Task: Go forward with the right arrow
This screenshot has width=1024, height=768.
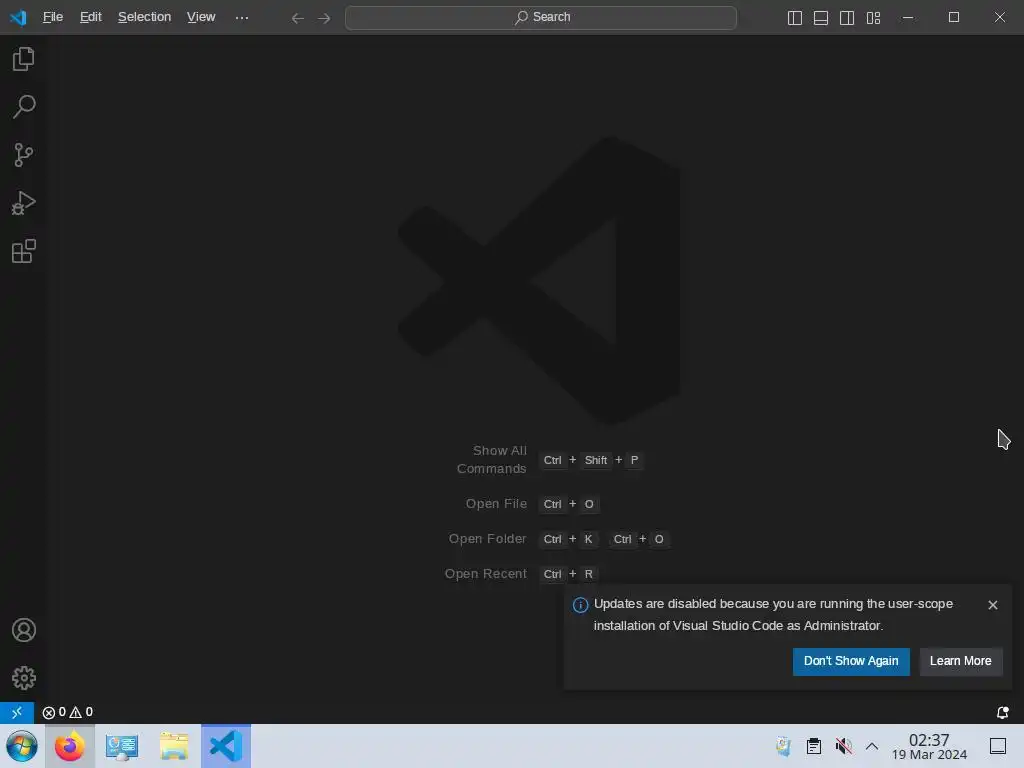Action: [324, 18]
